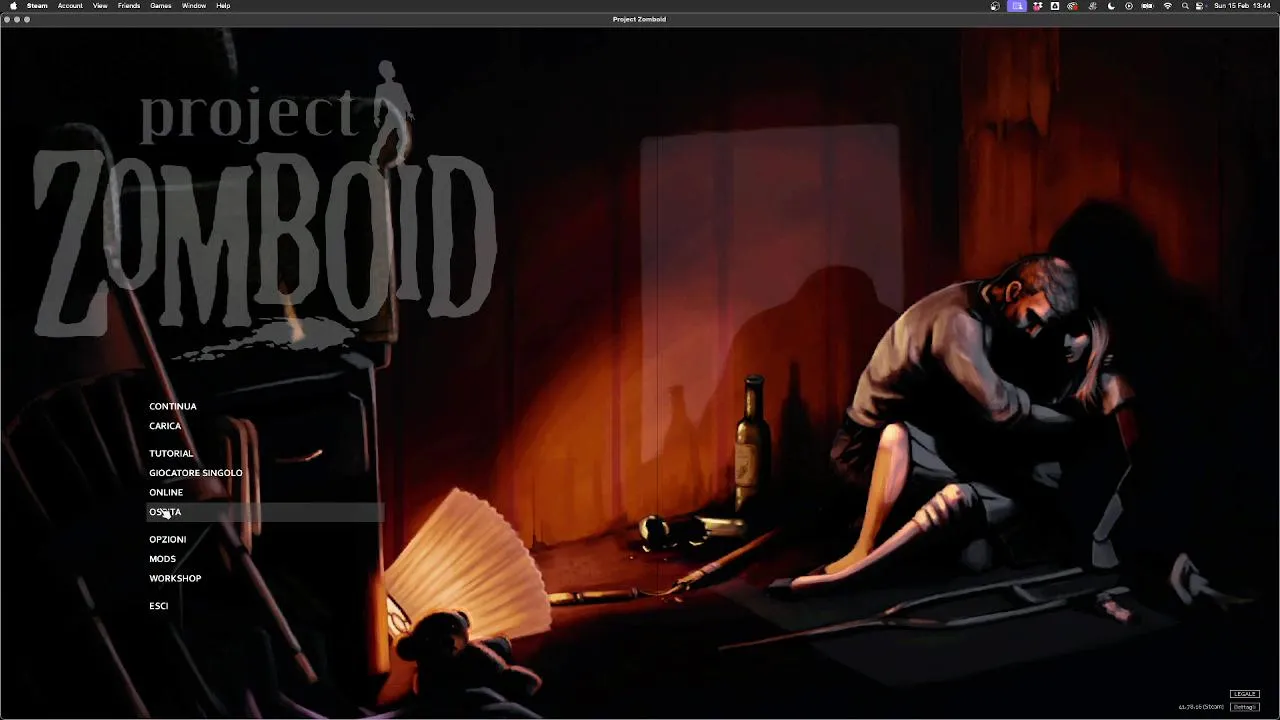Start the TUTORIAL from the main menu
This screenshot has height=720, width=1280.
tap(171, 453)
